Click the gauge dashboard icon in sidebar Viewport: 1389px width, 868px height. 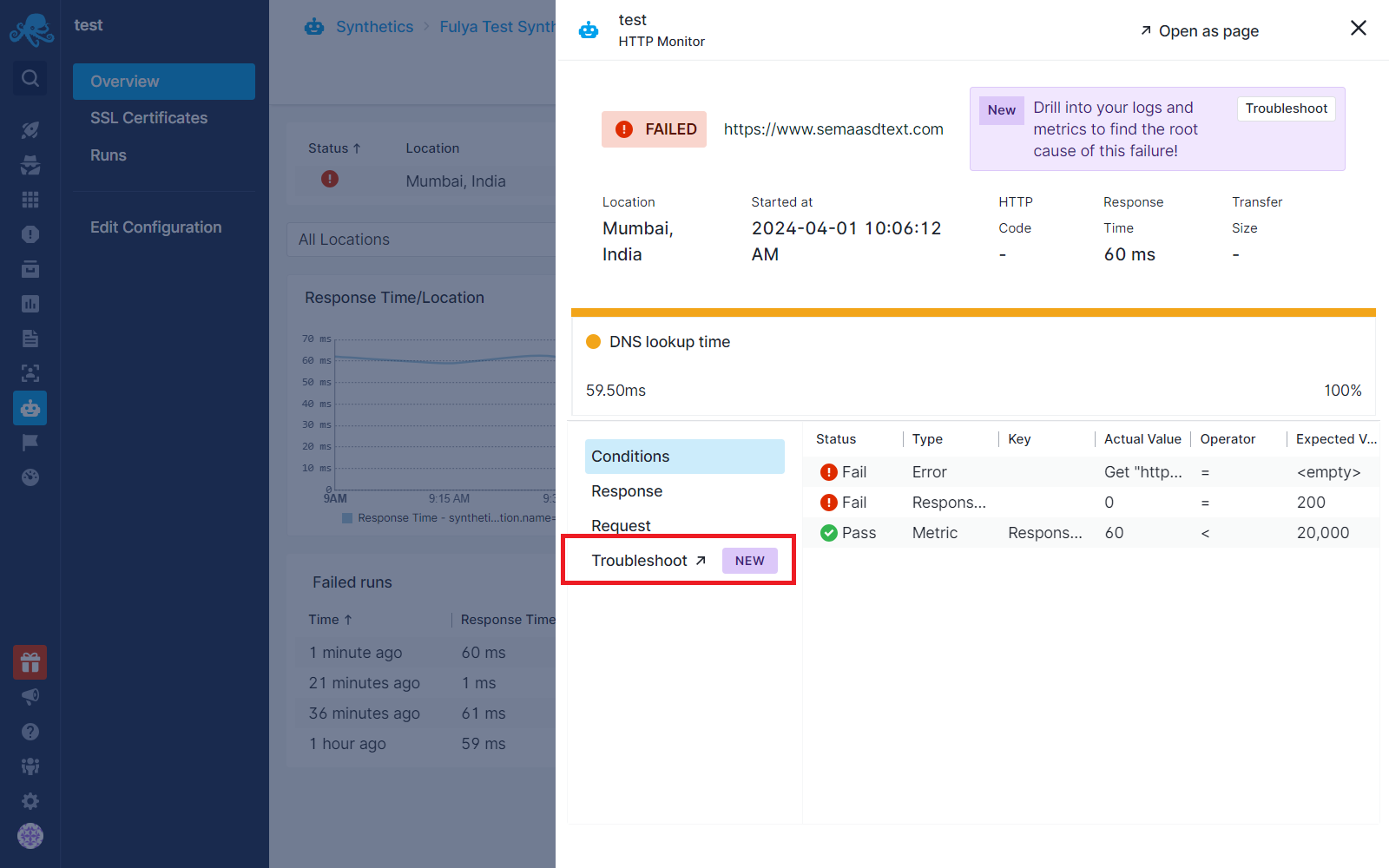pos(30,477)
